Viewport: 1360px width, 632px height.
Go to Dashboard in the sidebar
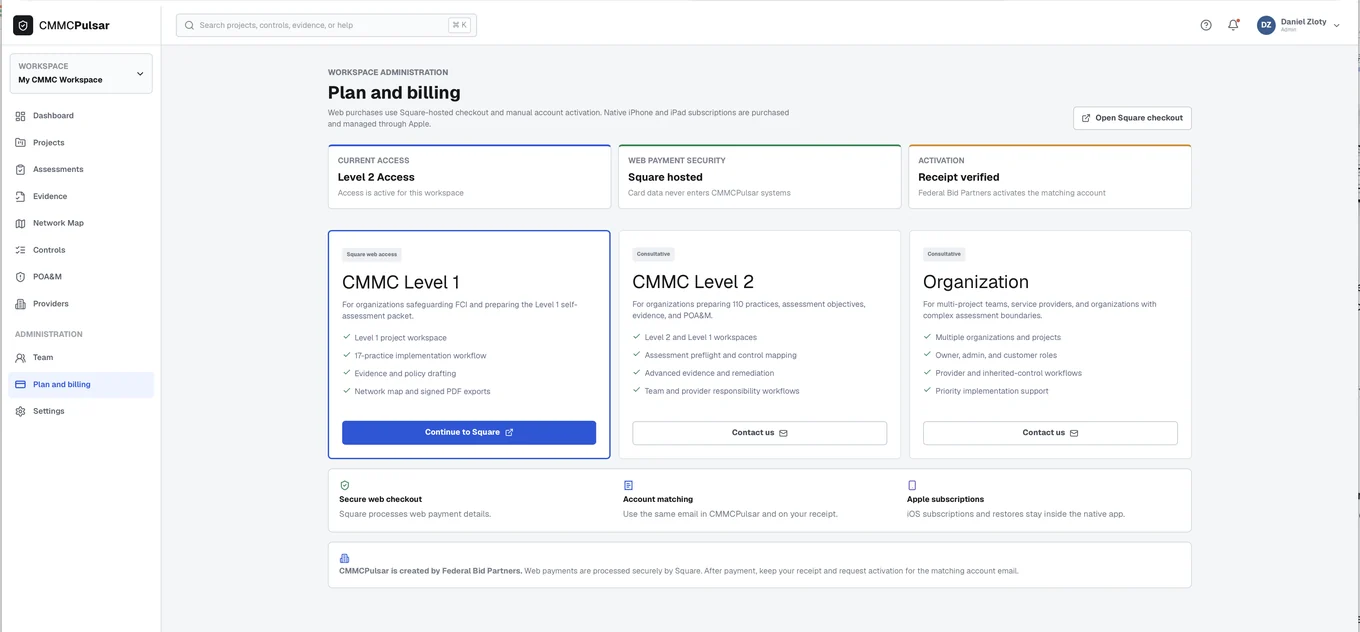pos(81,116)
